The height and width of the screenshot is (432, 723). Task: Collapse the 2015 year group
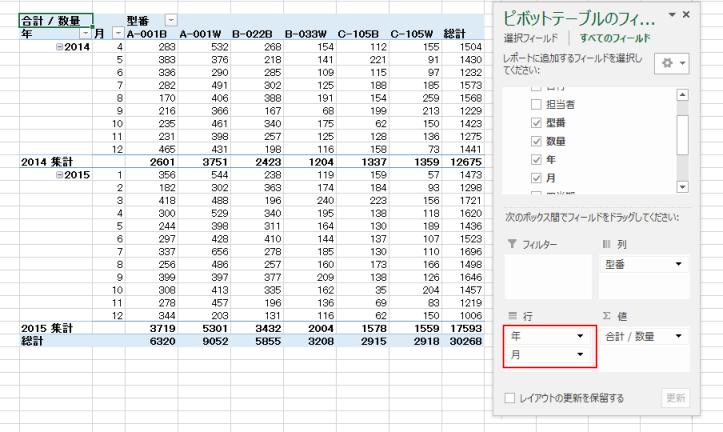59,175
